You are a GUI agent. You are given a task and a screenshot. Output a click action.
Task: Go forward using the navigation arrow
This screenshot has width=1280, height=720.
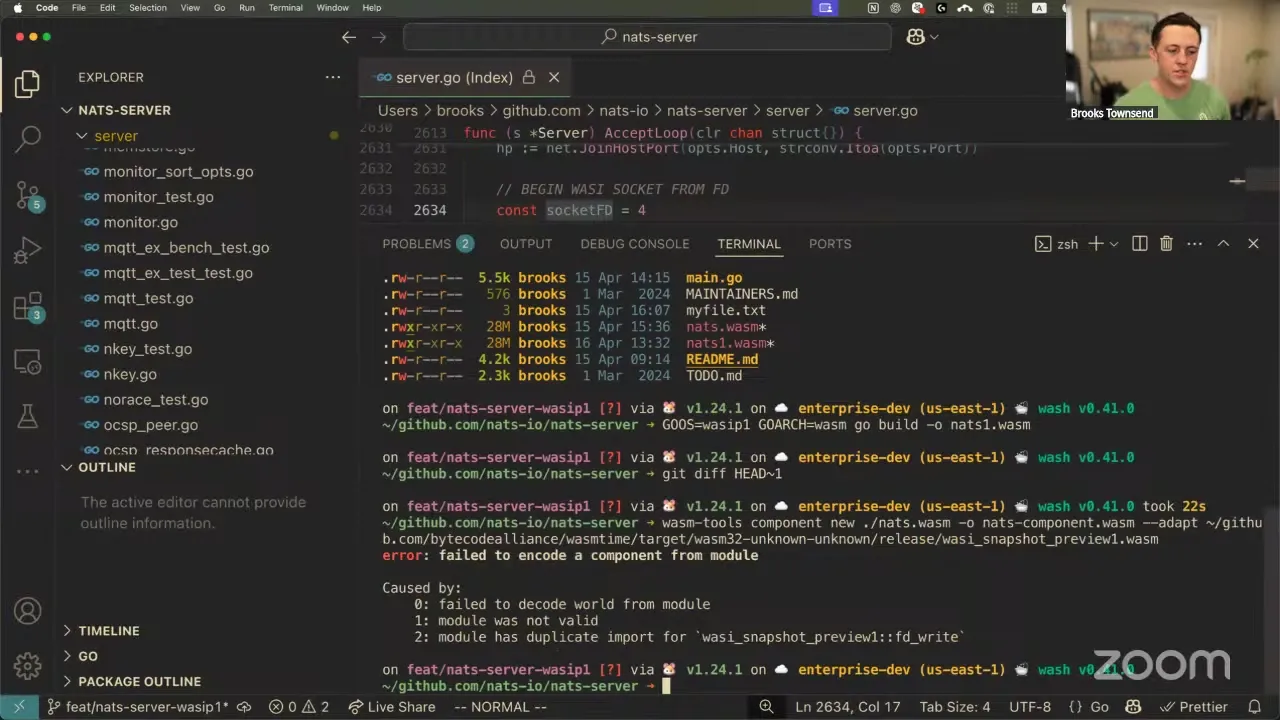point(379,37)
